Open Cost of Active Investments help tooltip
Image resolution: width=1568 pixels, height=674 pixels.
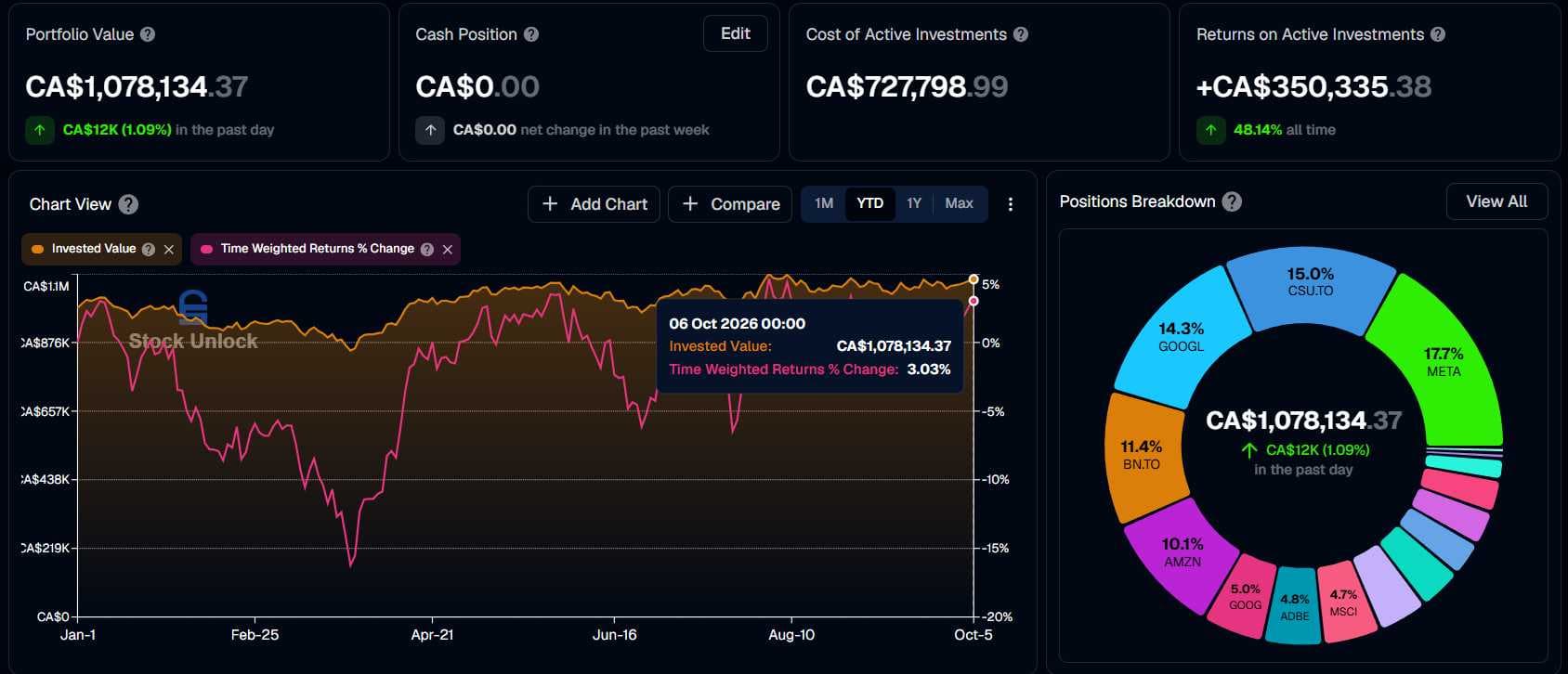(x=1021, y=34)
